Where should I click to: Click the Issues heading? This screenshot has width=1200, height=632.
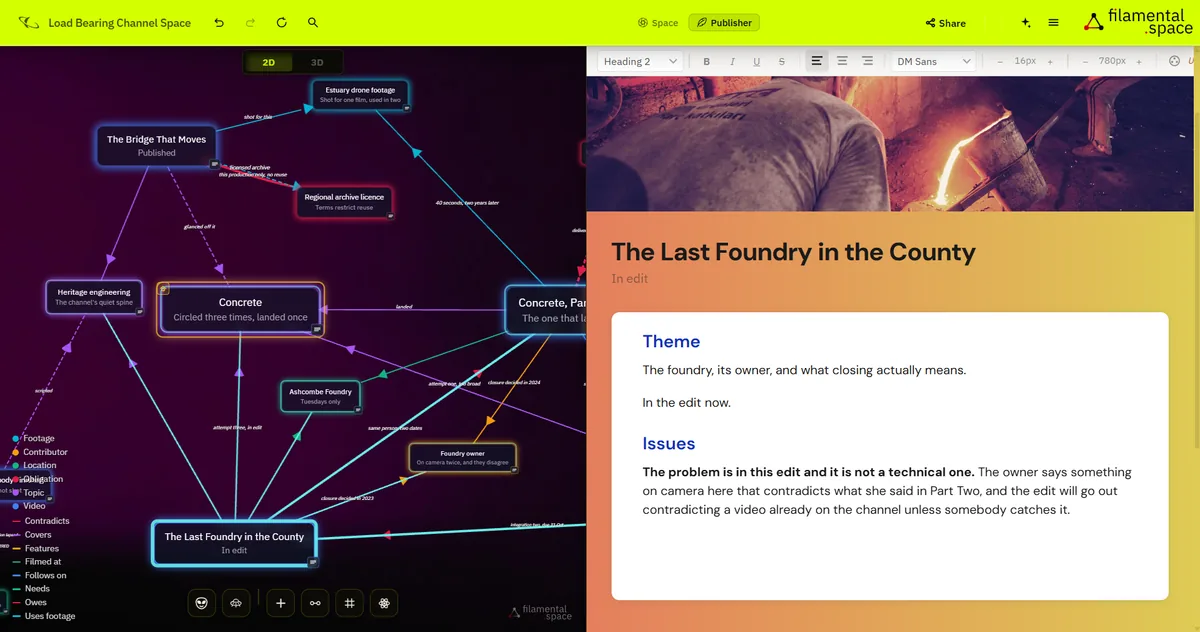tap(668, 444)
